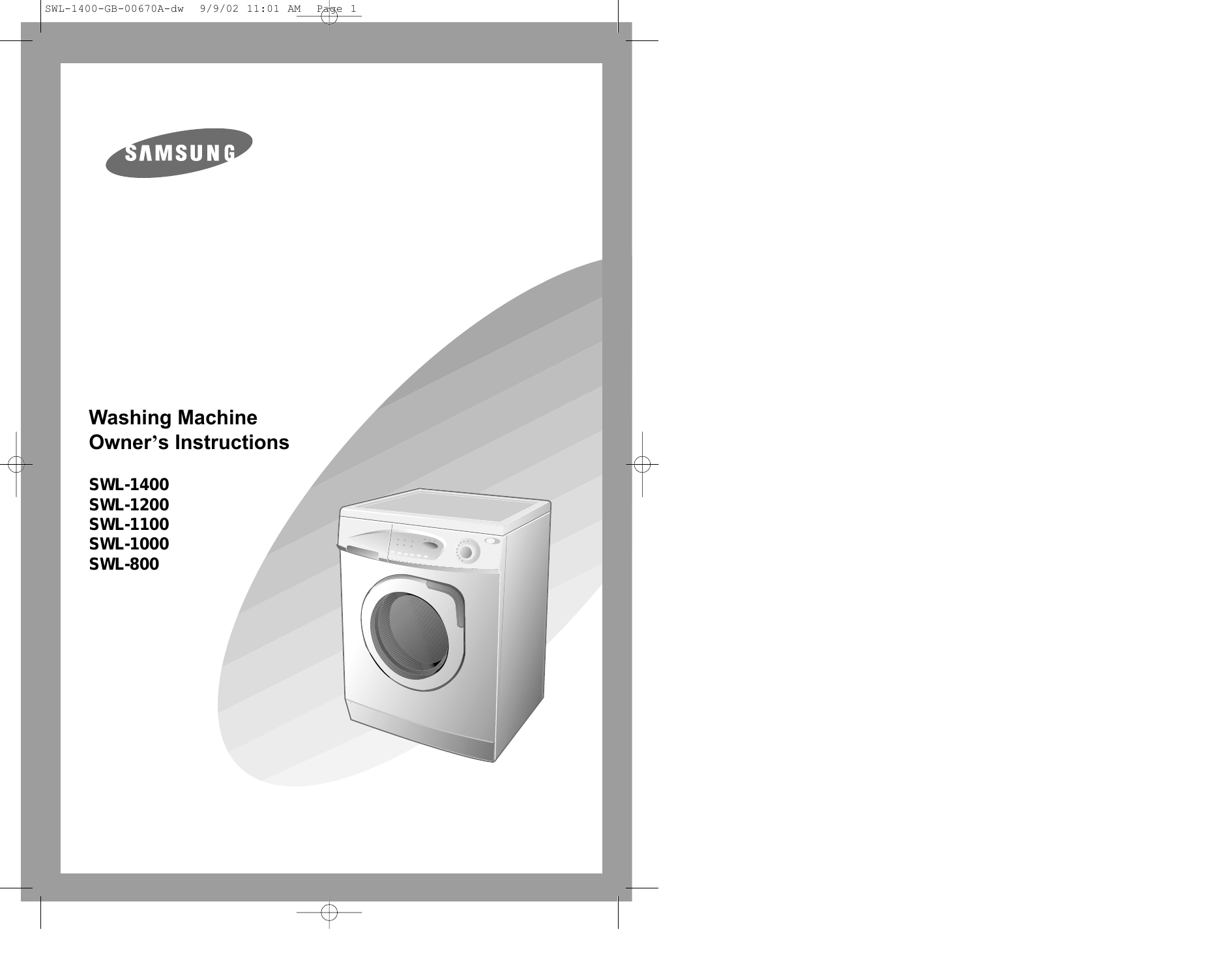Select the SWL-800 model text
The image size is (1232, 966).
(124, 564)
